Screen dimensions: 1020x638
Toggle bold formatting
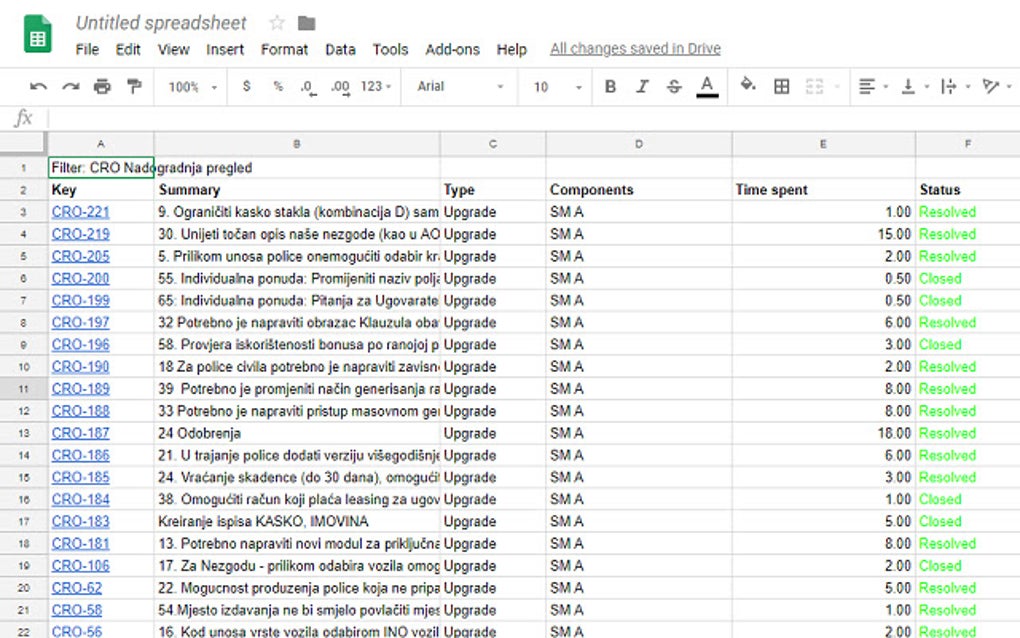(x=610, y=87)
